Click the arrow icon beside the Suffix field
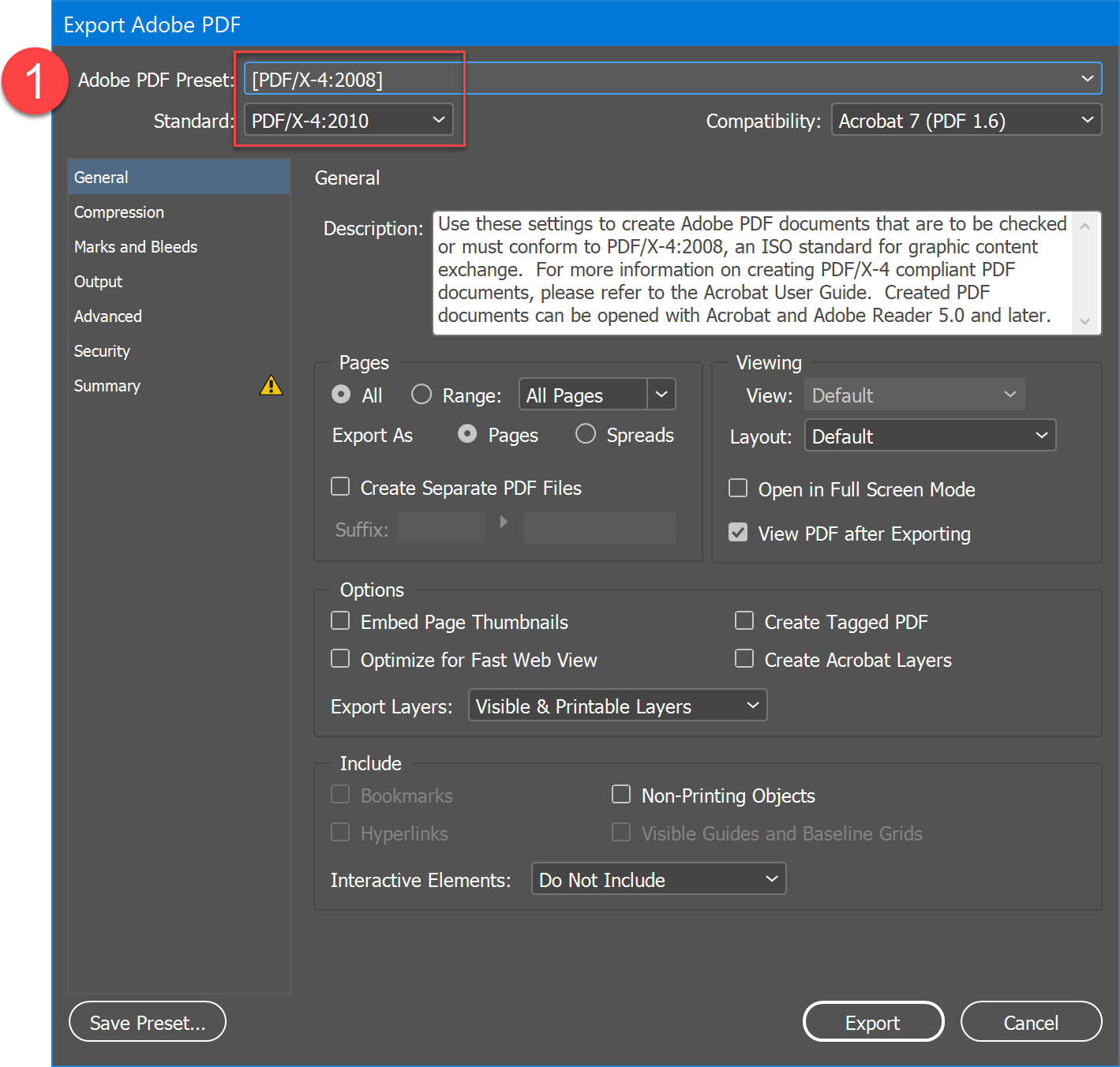1120x1067 pixels. tap(504, 522)
